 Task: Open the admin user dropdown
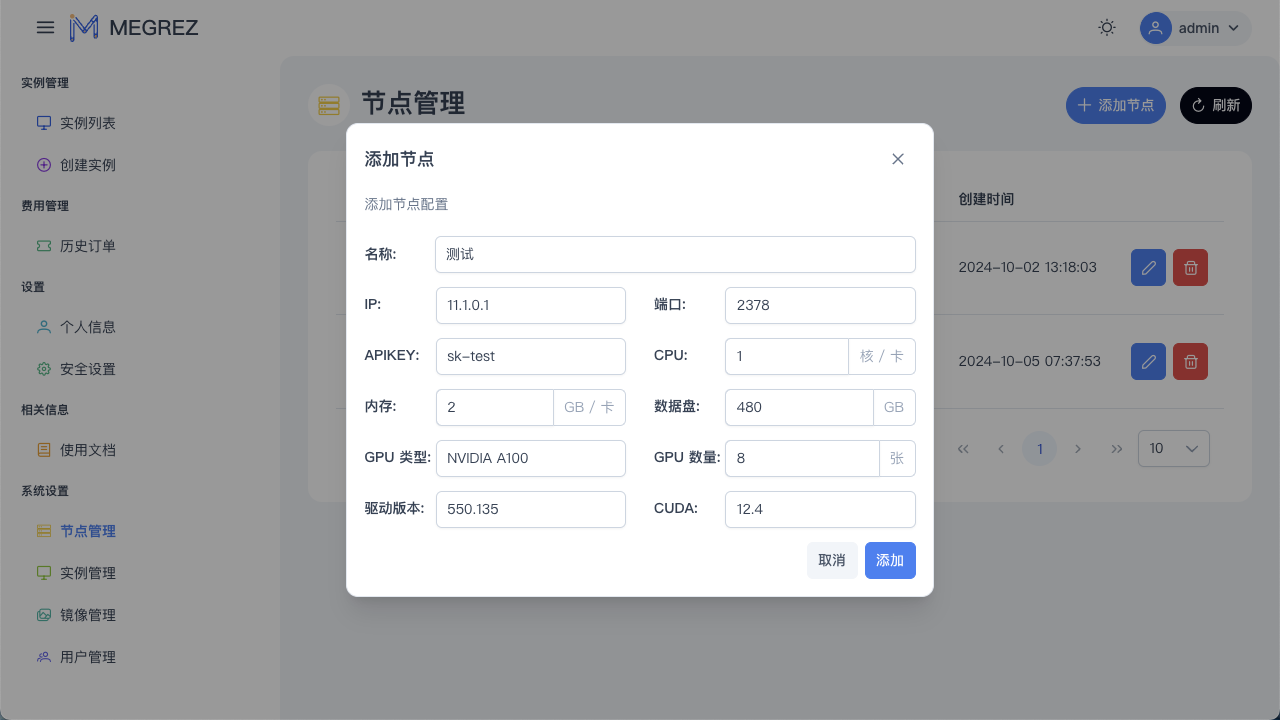[1195, 28]
